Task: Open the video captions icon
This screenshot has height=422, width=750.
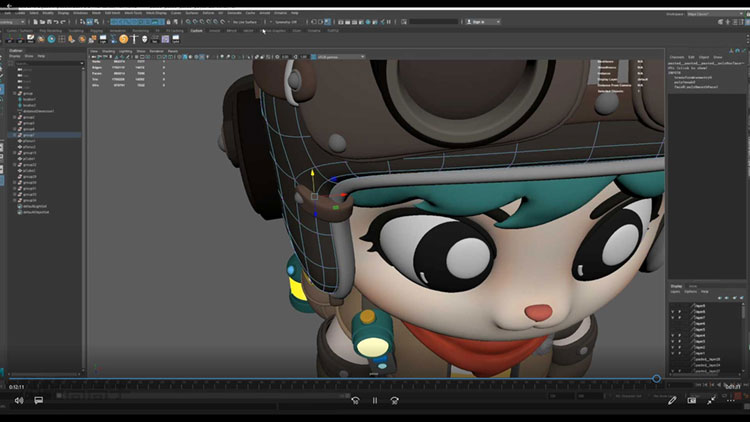Action: point(39,400)
